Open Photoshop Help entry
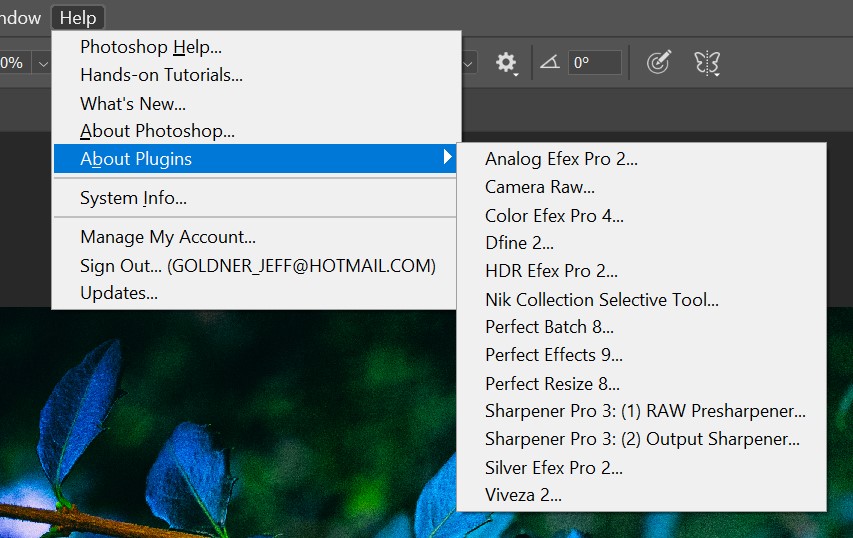Viewport: 853px width, 538px height. click(255, 47)
